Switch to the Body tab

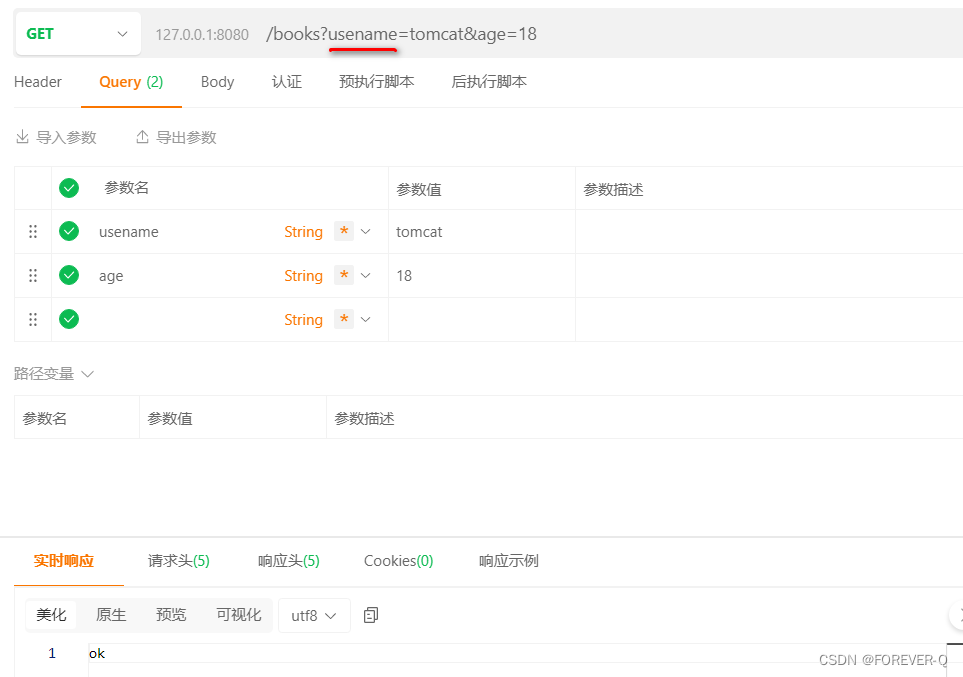tap(217, 82)
